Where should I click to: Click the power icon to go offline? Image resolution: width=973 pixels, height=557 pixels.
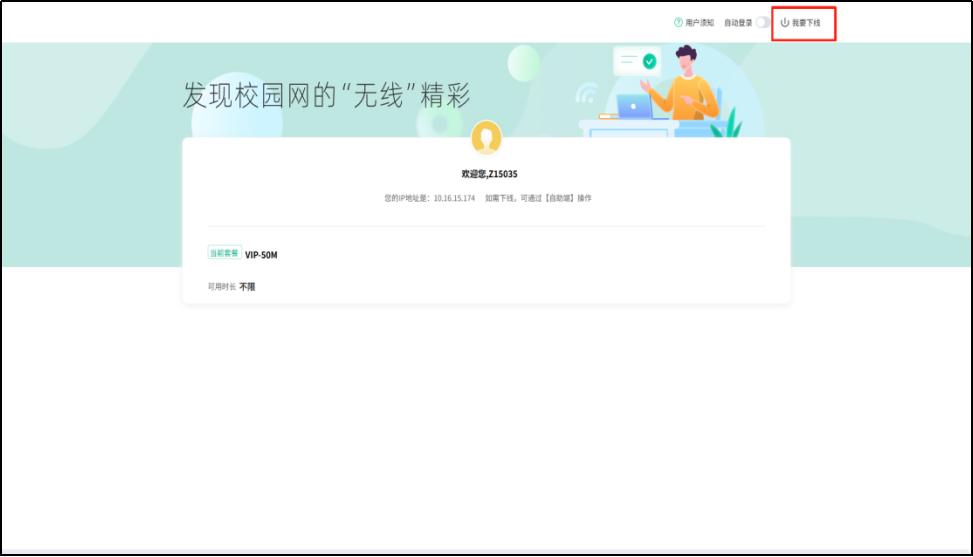tap(785, 22)
